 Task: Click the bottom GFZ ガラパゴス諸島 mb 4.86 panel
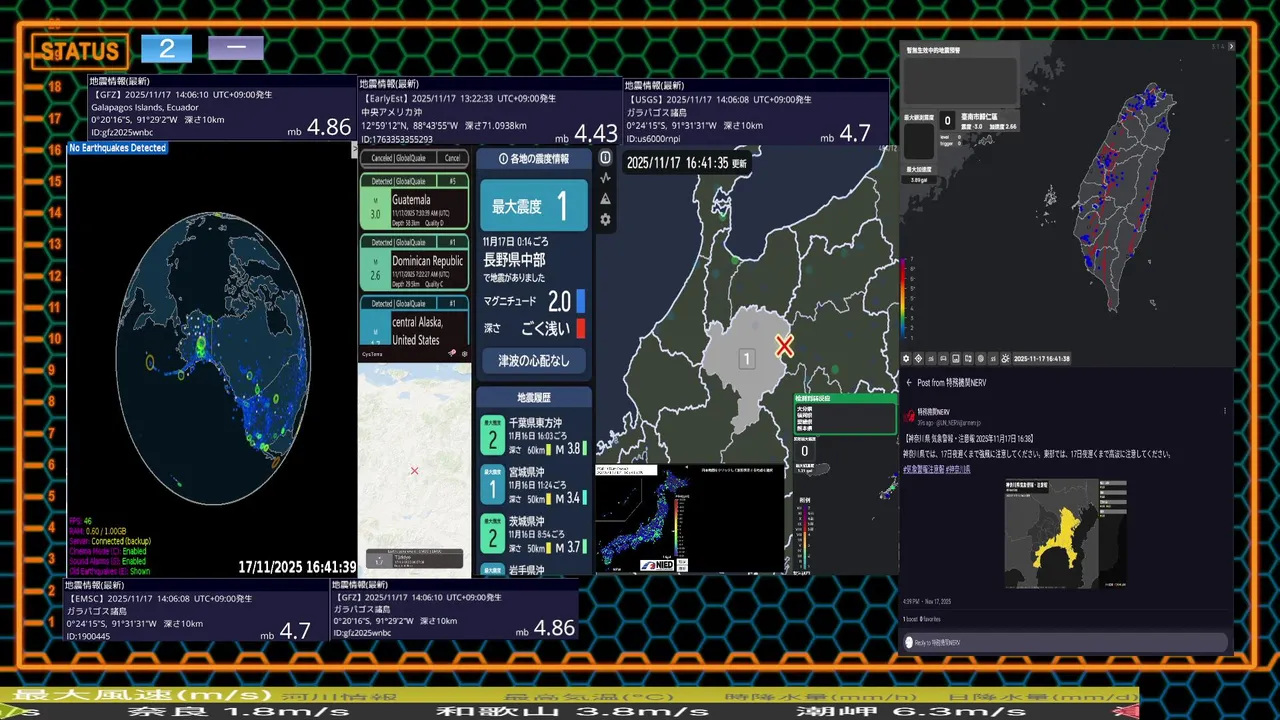click(x=455, y=610)
